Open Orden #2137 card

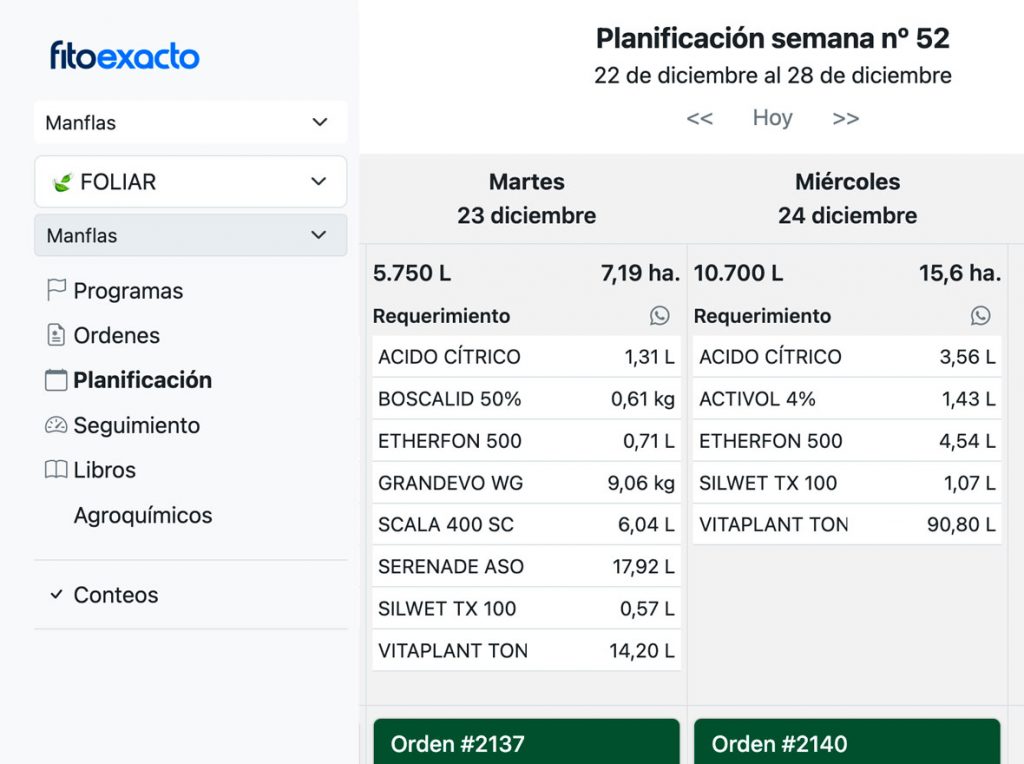click(526, 743)
